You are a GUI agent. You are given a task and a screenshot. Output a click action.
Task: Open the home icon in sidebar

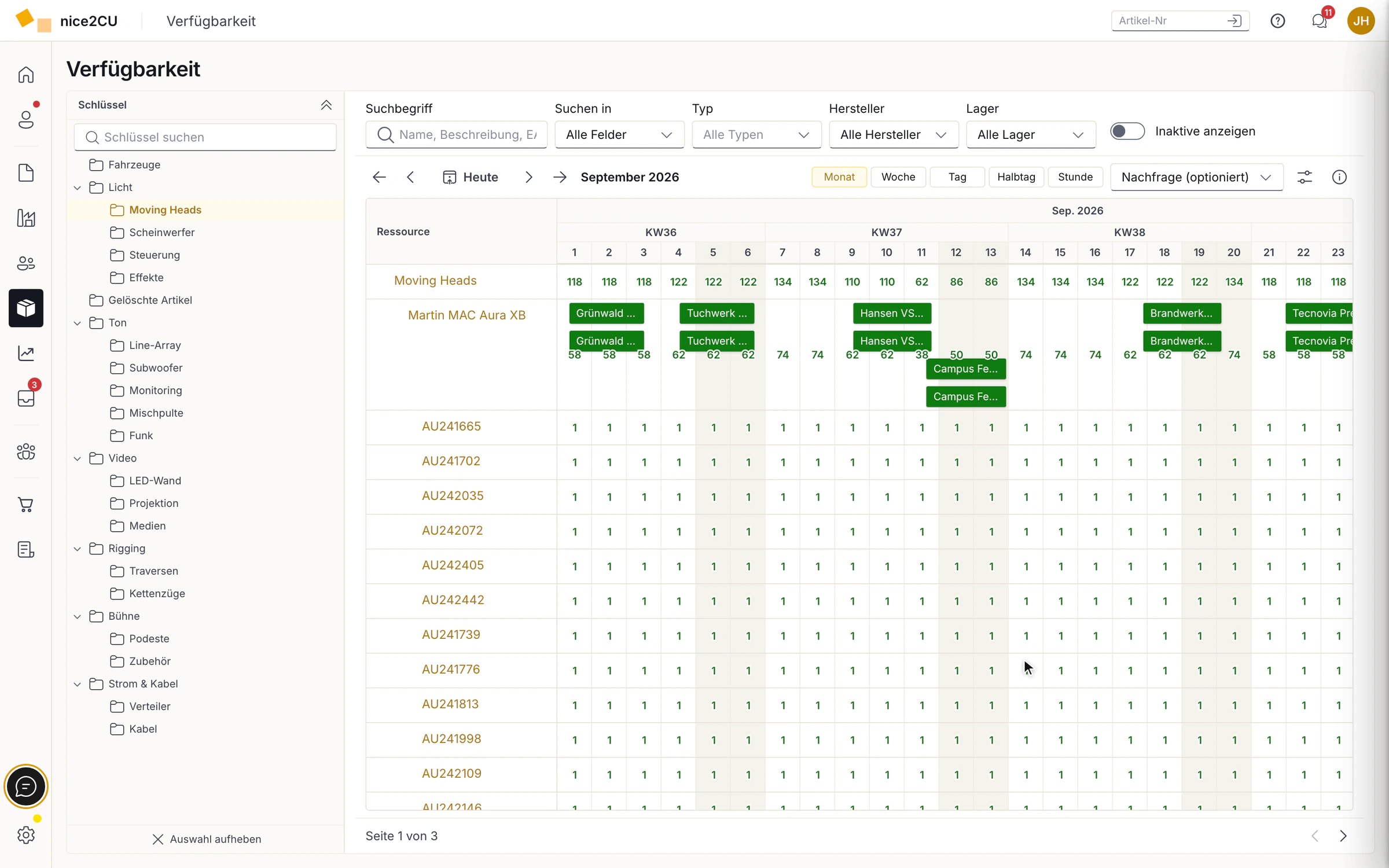coord(26,75)
